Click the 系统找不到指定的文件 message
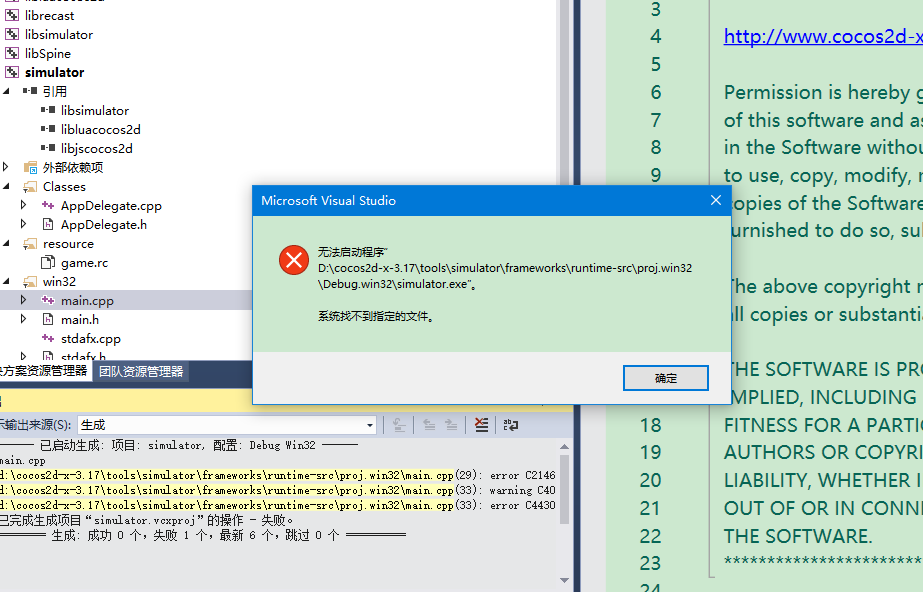The height and width of the screenshot is (592, 923). [376, 317]
